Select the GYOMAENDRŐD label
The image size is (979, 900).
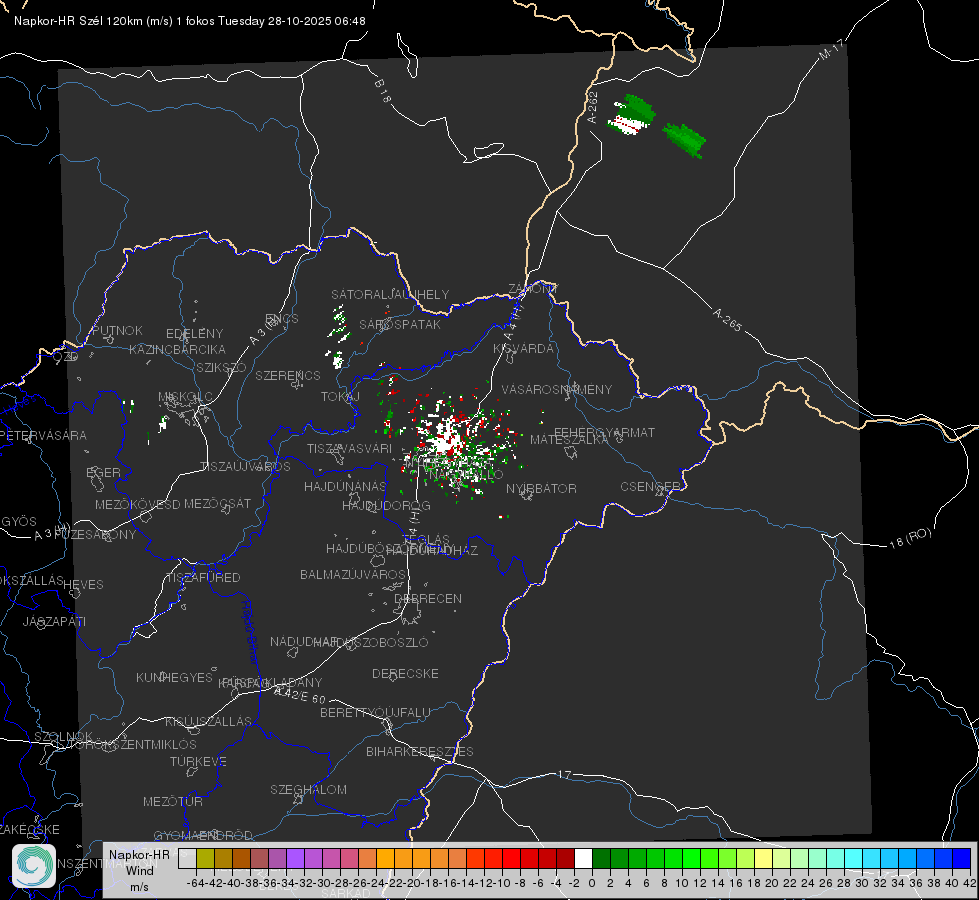(203, 835)
